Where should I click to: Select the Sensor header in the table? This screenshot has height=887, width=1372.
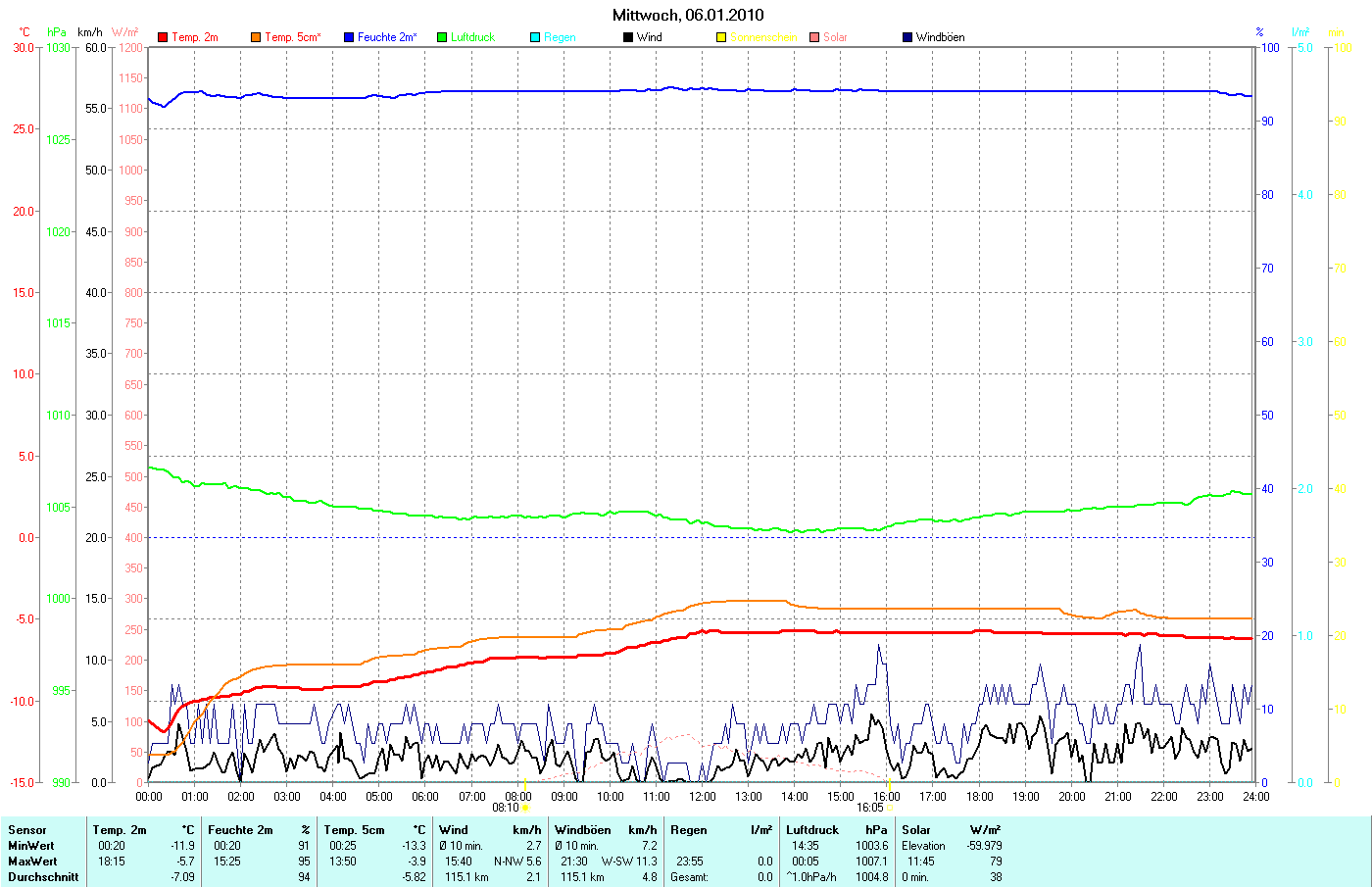[x=27, y=830]
